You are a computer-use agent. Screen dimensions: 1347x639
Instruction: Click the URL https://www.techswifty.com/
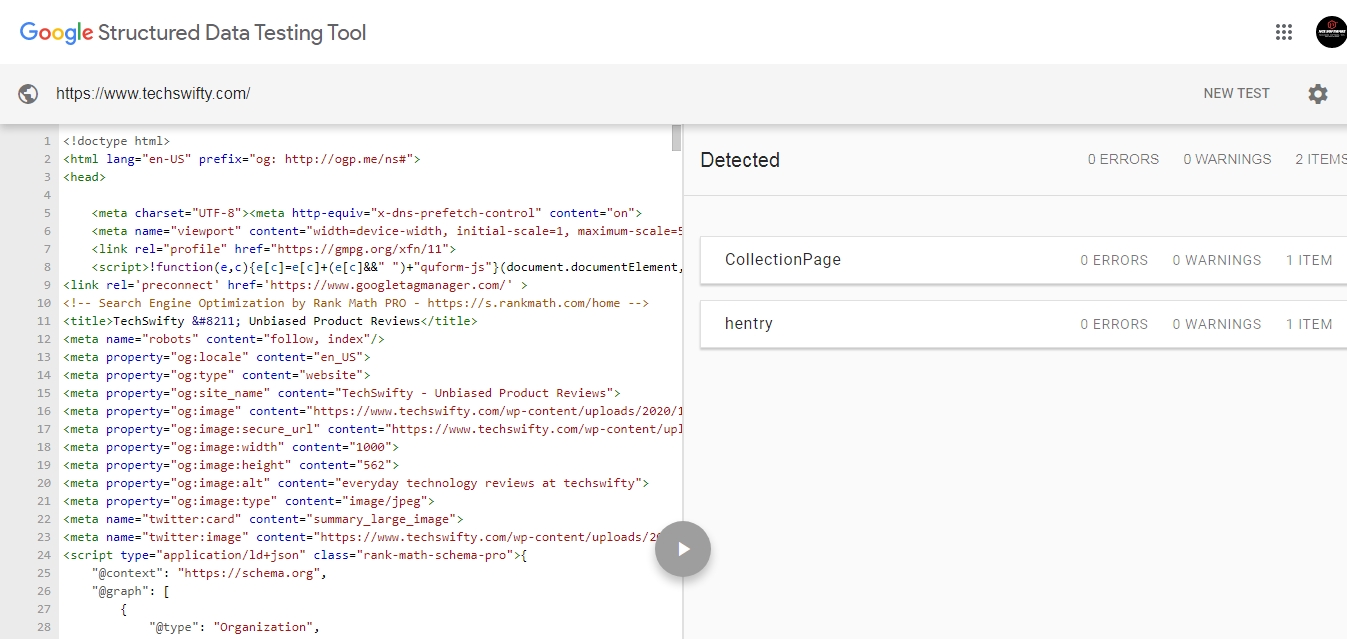pos(153,94)
